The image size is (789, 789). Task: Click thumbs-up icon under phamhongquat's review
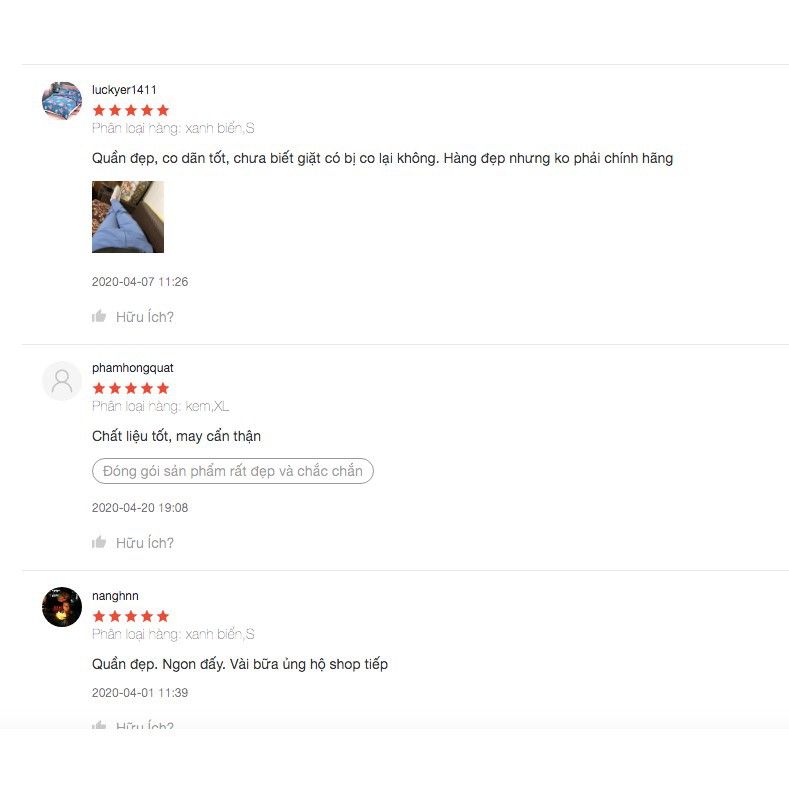click(99, 542)
